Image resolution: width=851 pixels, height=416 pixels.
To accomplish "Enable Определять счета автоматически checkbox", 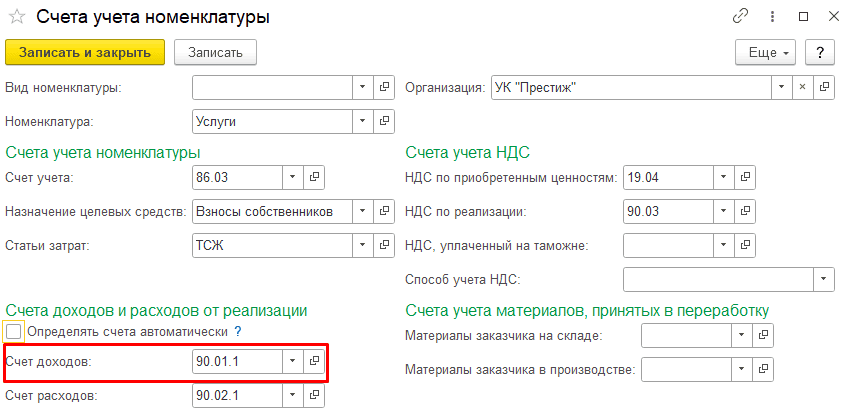I will [14, 331].
